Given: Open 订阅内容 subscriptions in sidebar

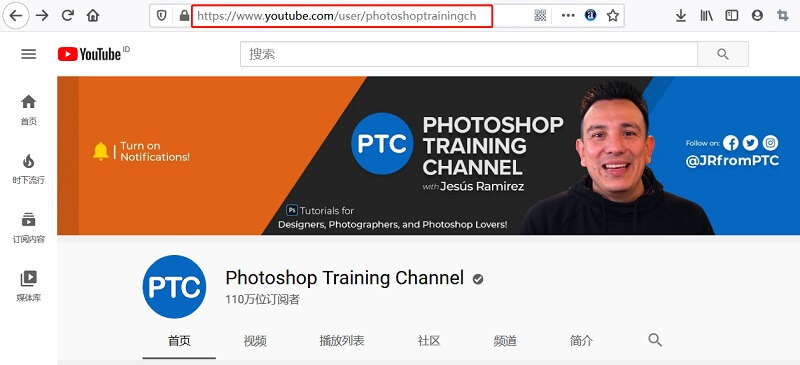Looking at the screenshot, I should [x=29, y=228].
